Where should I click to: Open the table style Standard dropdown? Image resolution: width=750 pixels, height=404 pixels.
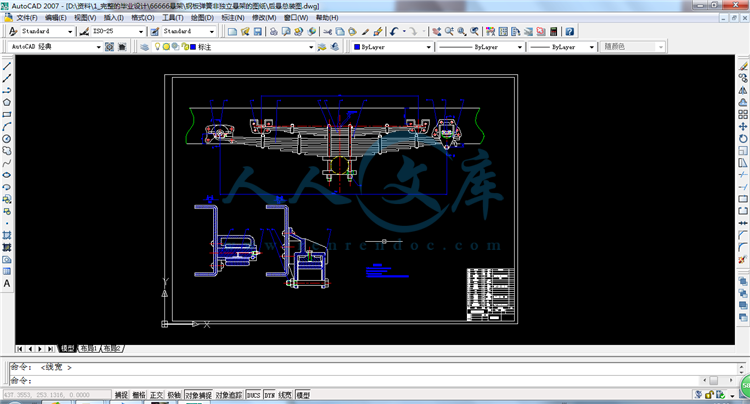click(211, 32)
